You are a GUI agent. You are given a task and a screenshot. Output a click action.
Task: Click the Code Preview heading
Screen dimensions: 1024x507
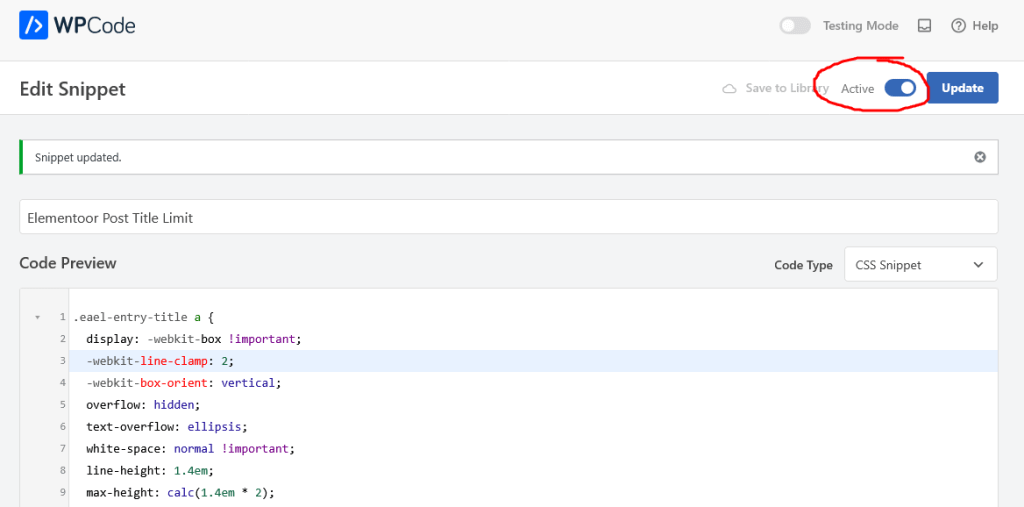click(68, 263)
